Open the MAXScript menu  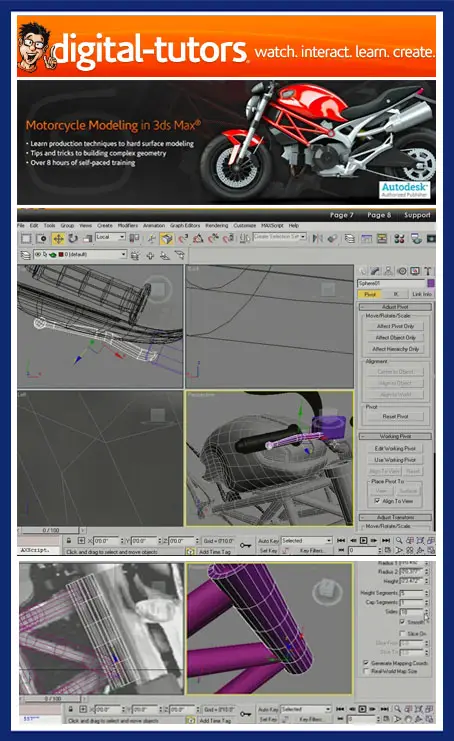coord(272,225)
